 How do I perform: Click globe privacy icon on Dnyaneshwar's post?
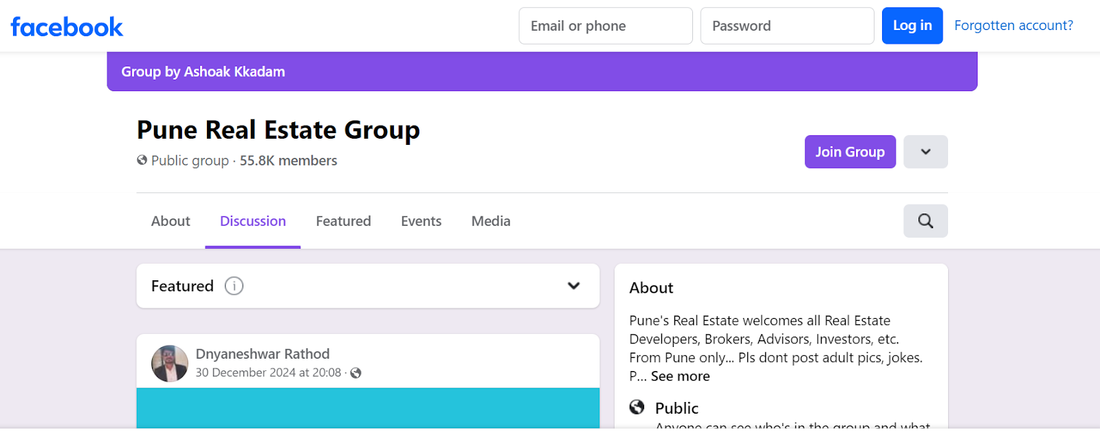356,373
